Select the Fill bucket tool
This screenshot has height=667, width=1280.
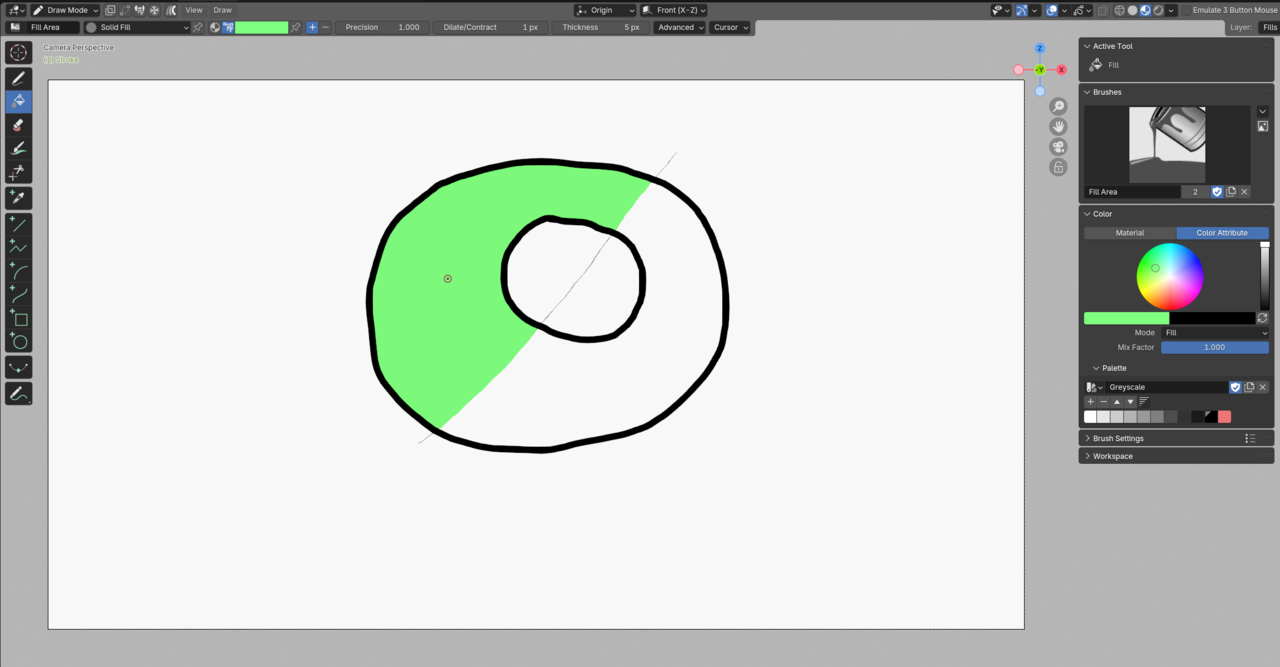click(x=18, y=101)
